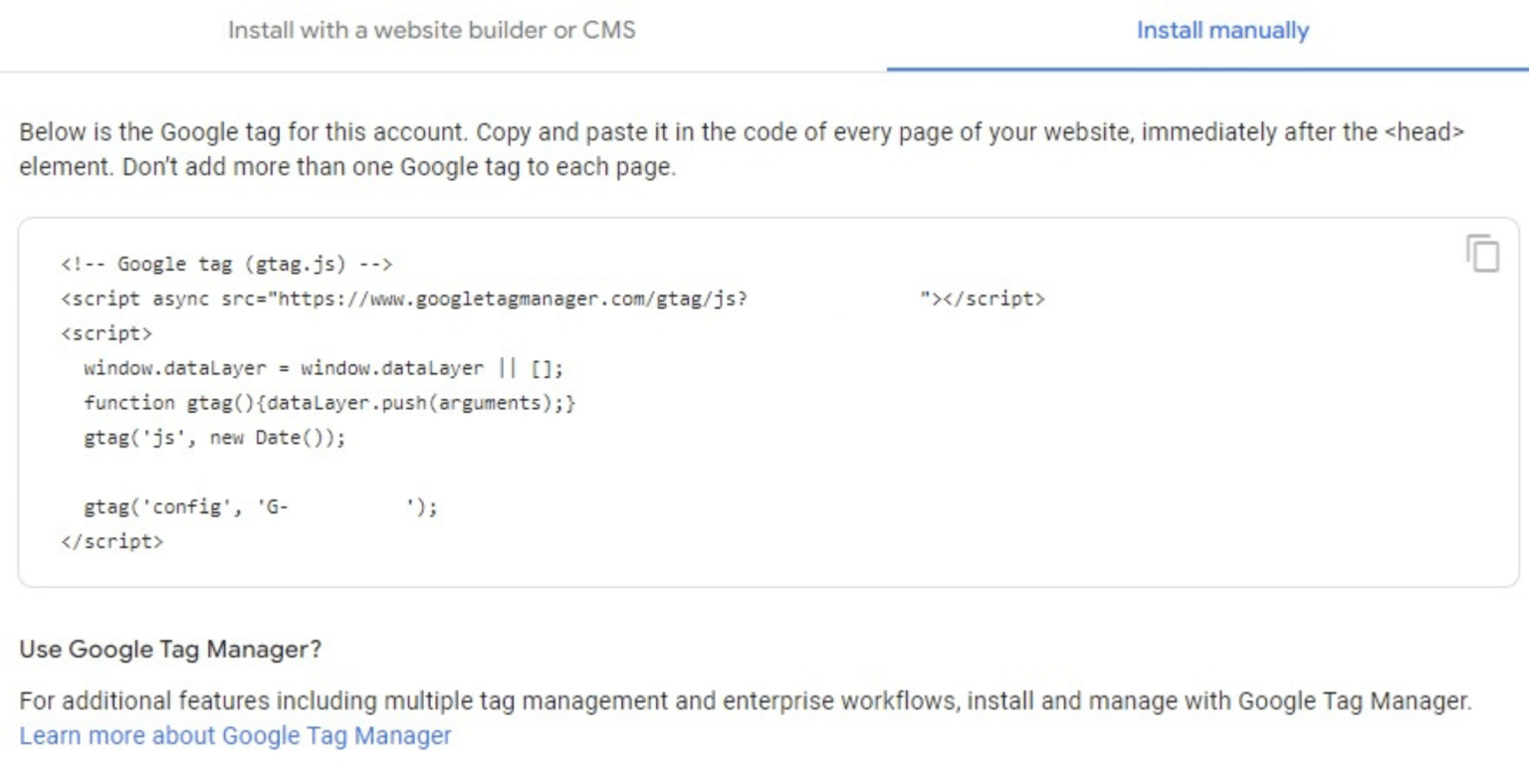Follow the Learn more about Google Tag Manager link

coord(235,735)
